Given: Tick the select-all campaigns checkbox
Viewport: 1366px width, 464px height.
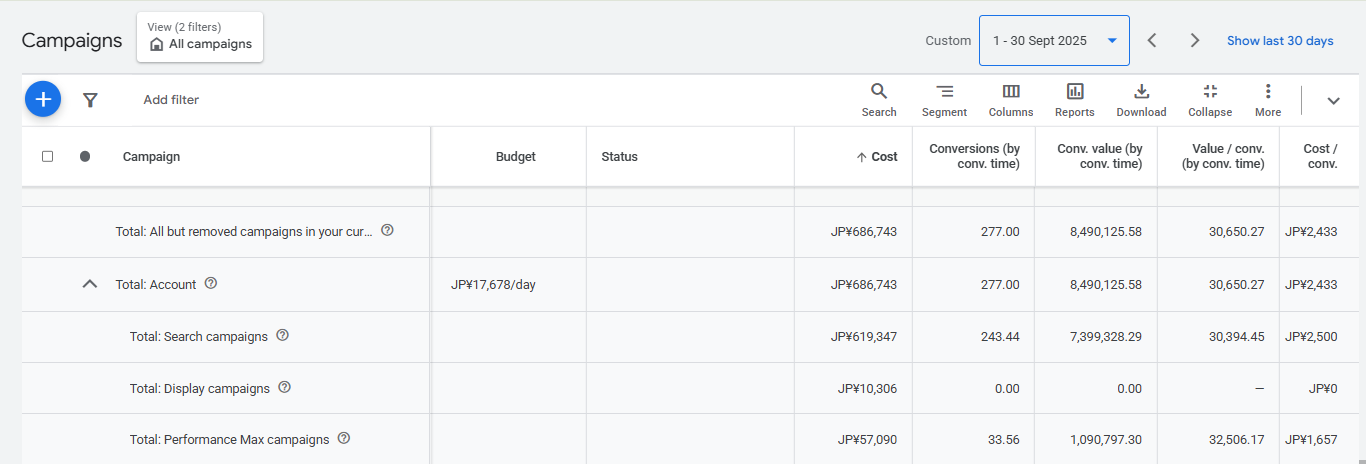Looking at the screenshot, I should [x=47, y=156].
